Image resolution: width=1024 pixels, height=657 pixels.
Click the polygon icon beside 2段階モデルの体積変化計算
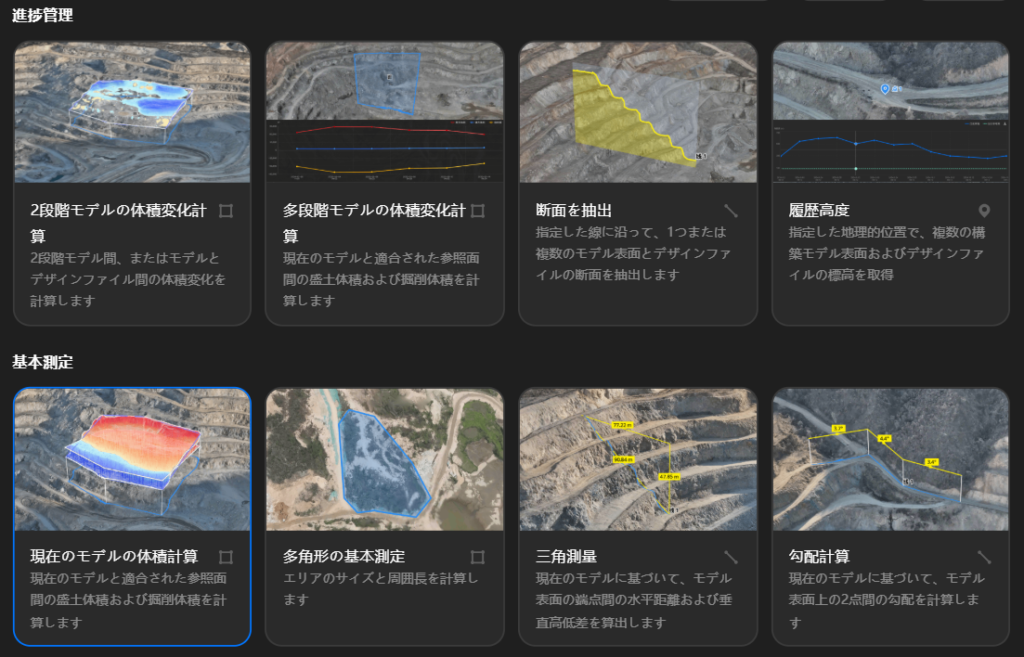[226, 211]
